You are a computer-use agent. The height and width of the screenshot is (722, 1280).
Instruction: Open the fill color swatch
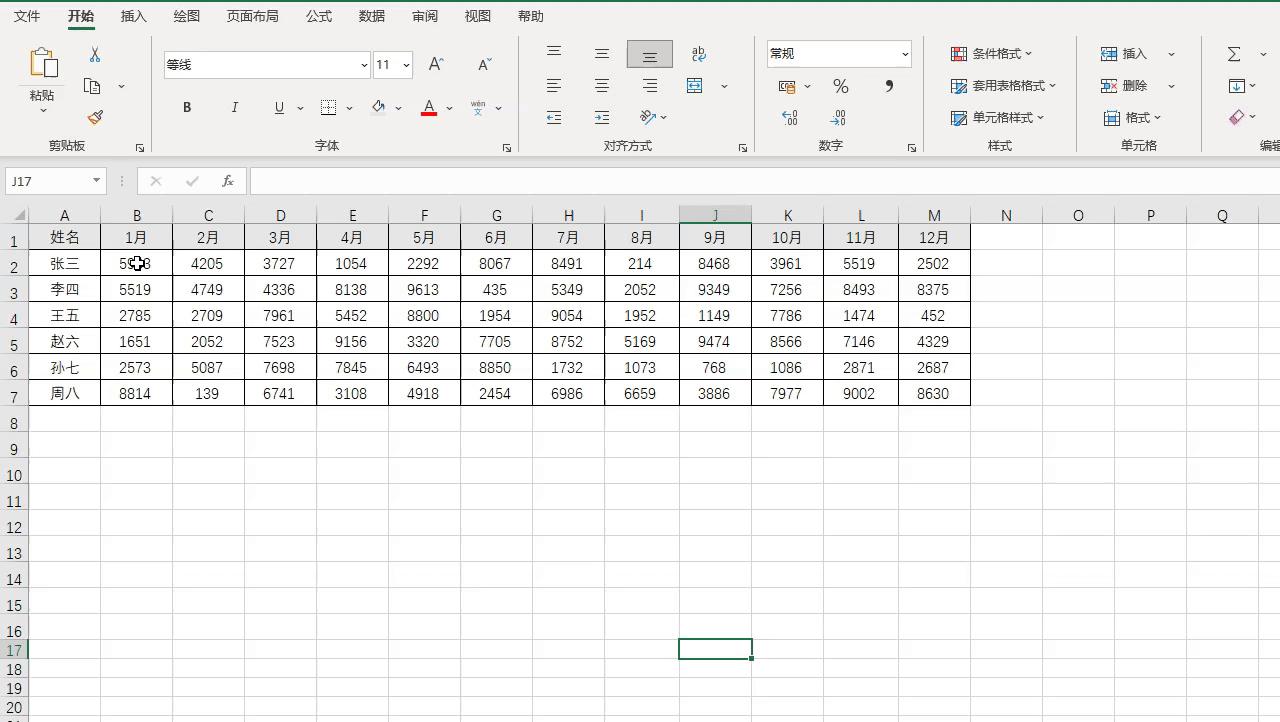tap(378, 107)
